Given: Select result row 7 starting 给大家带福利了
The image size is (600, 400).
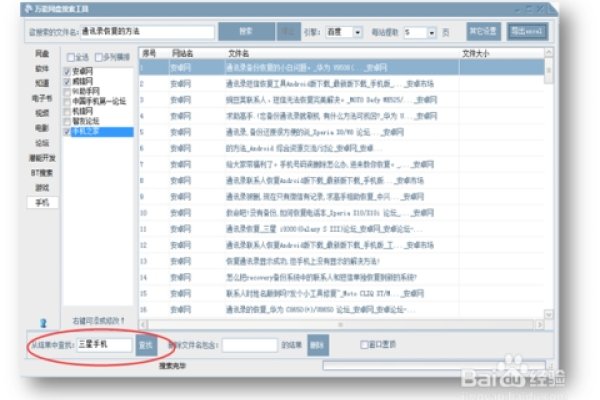Looking at the screenshot, I should (341, 165).
